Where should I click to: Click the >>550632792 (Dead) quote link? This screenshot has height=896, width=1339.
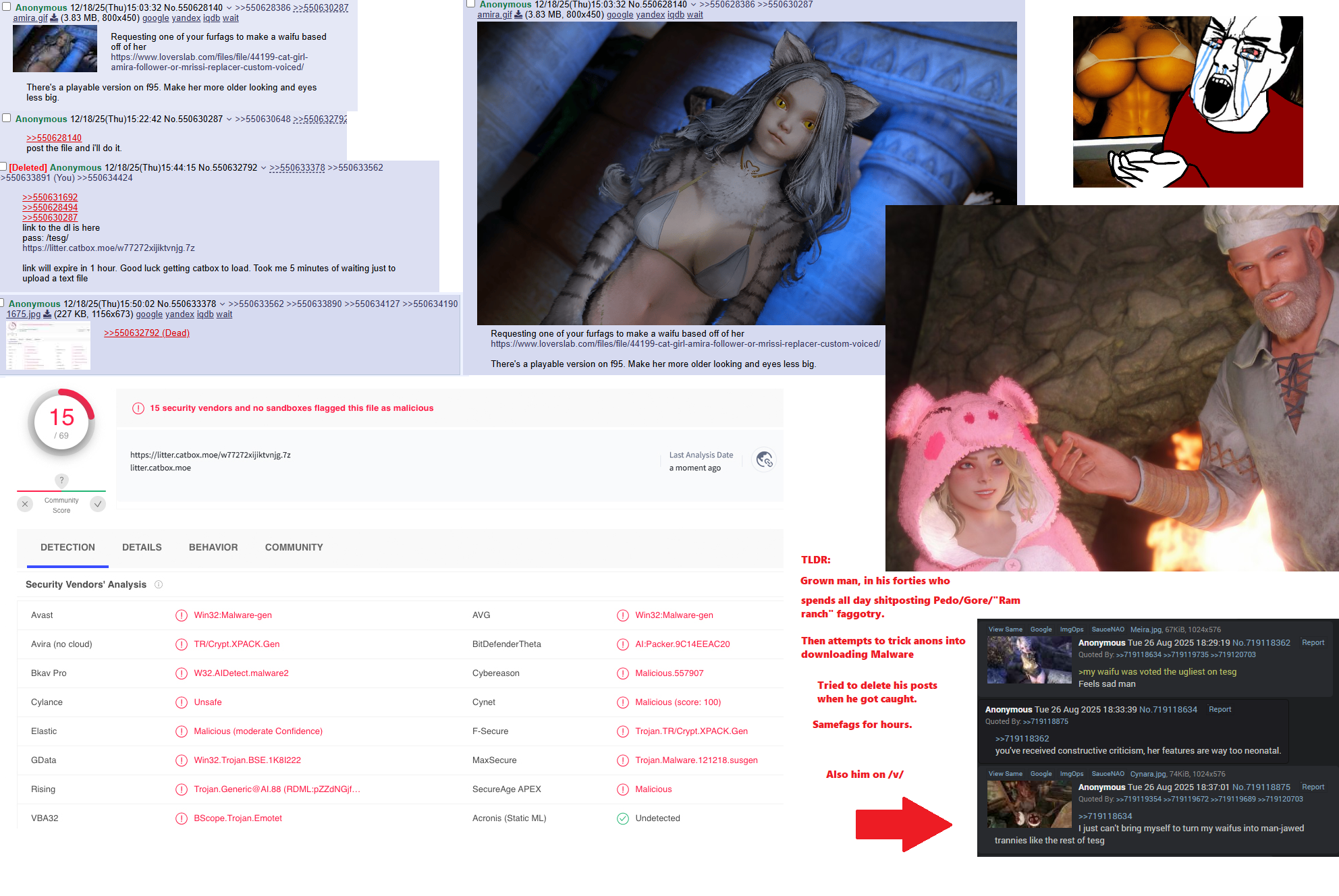point(146,333)
